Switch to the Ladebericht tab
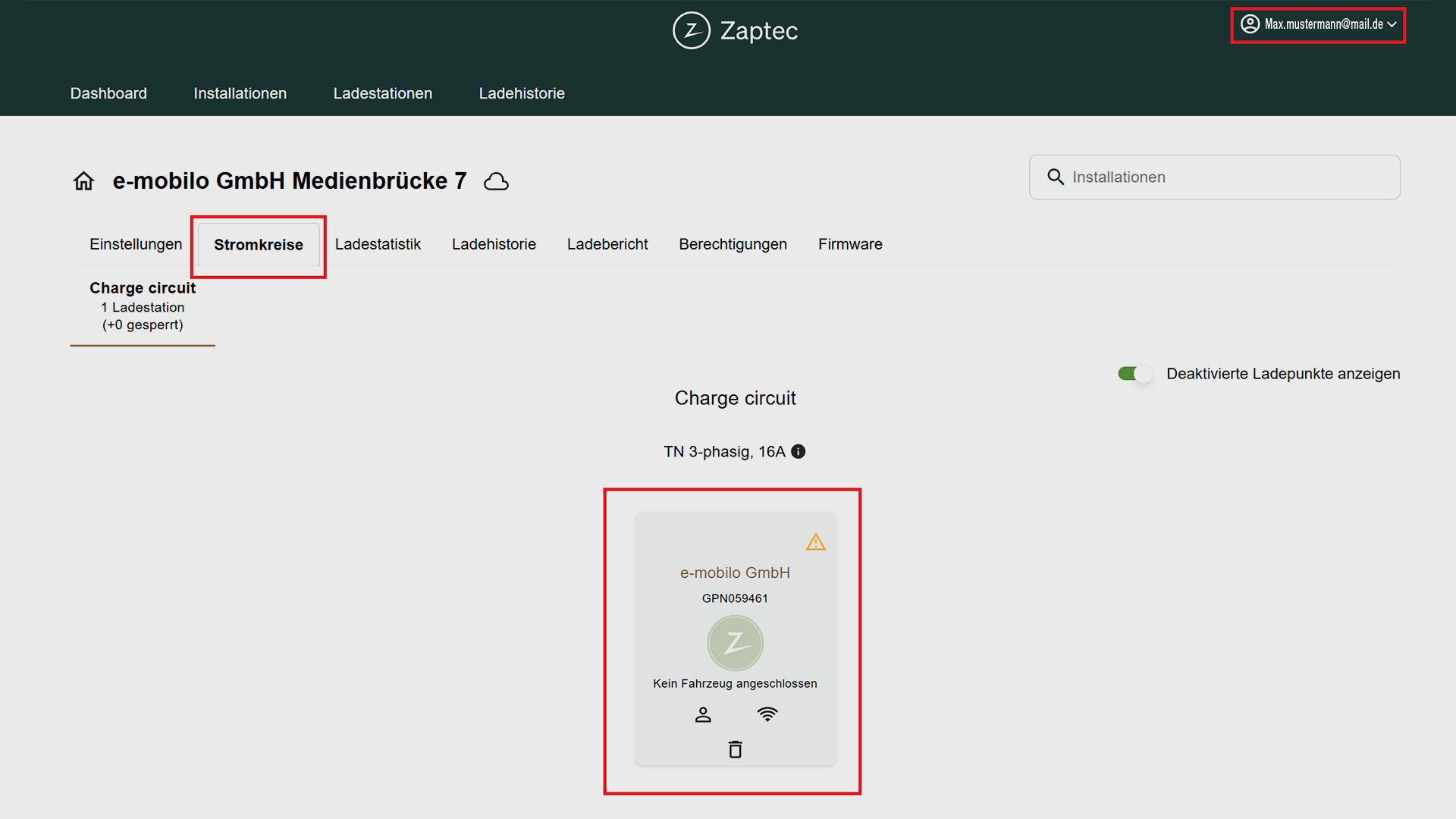 click(607, 244)
